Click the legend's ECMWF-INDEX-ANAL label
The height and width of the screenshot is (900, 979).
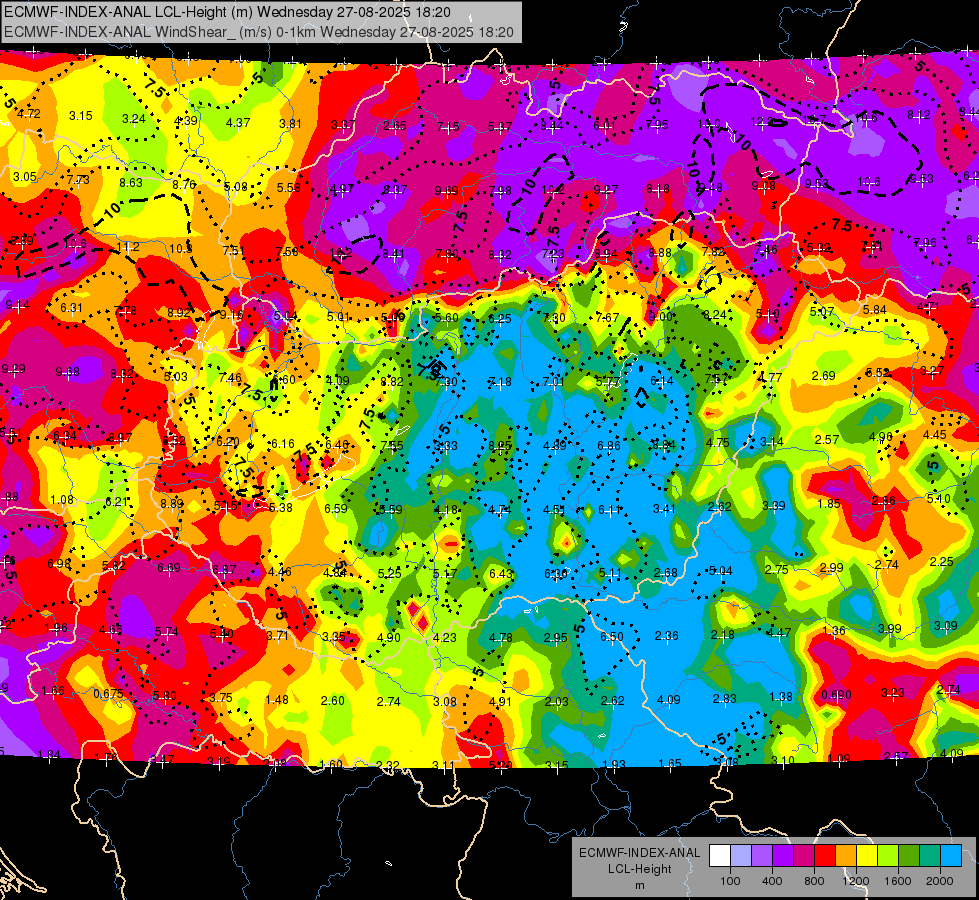[640, 853]
